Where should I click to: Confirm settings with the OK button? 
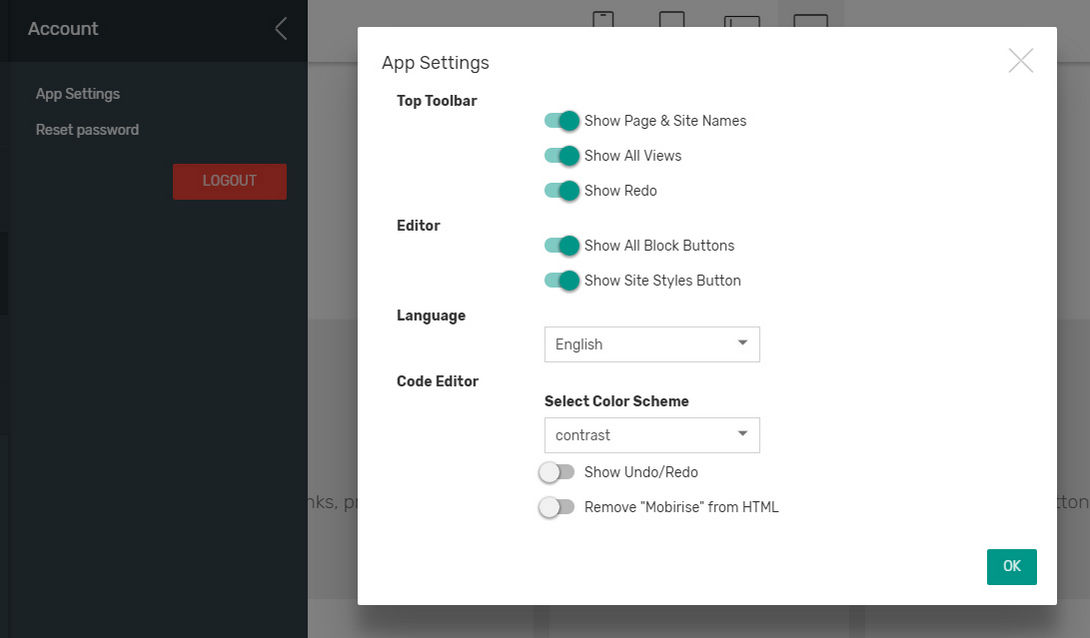point(1011,566)
